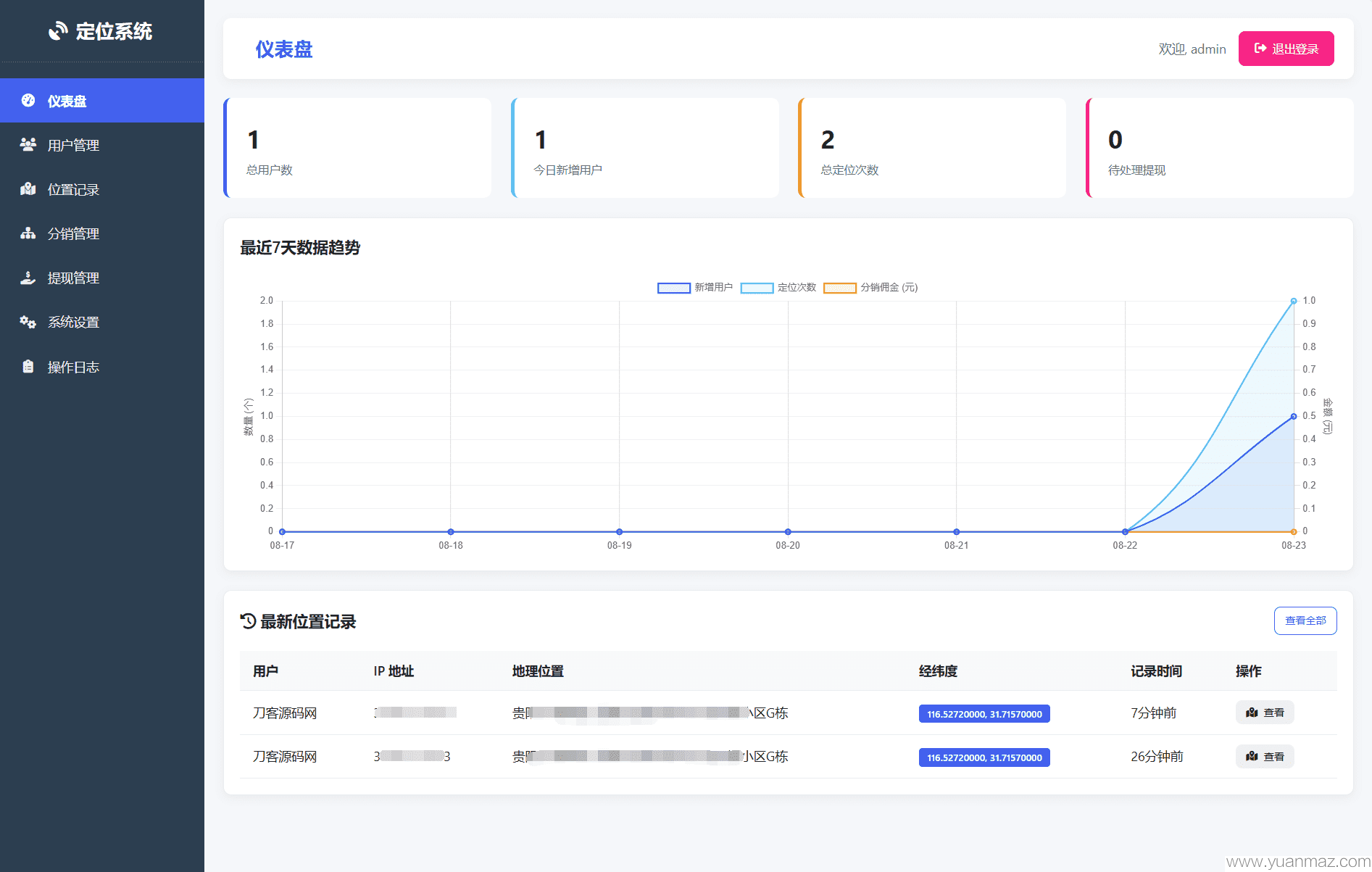This screenshot has height=872, width=1372.
Task: Click the satellite logo icon beside 定位系统
Action: [57, 31]
